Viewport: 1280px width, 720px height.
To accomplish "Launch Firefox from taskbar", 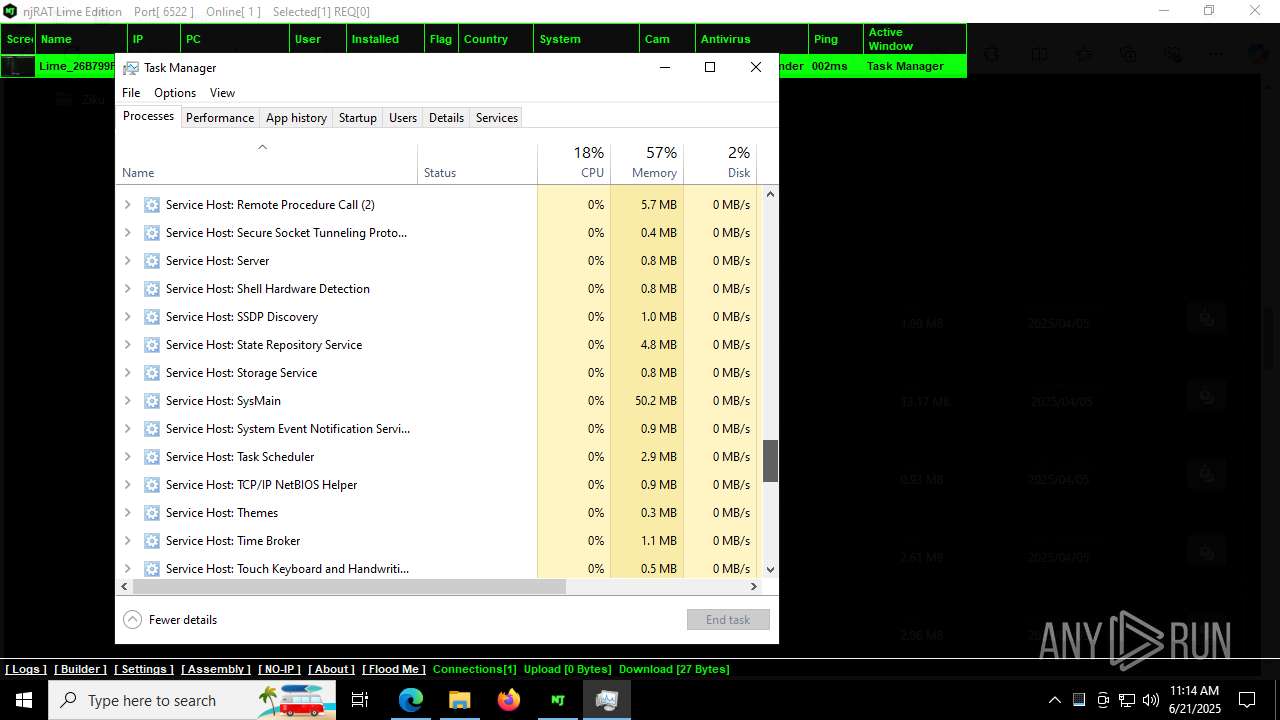I will (x=508, y=700).
